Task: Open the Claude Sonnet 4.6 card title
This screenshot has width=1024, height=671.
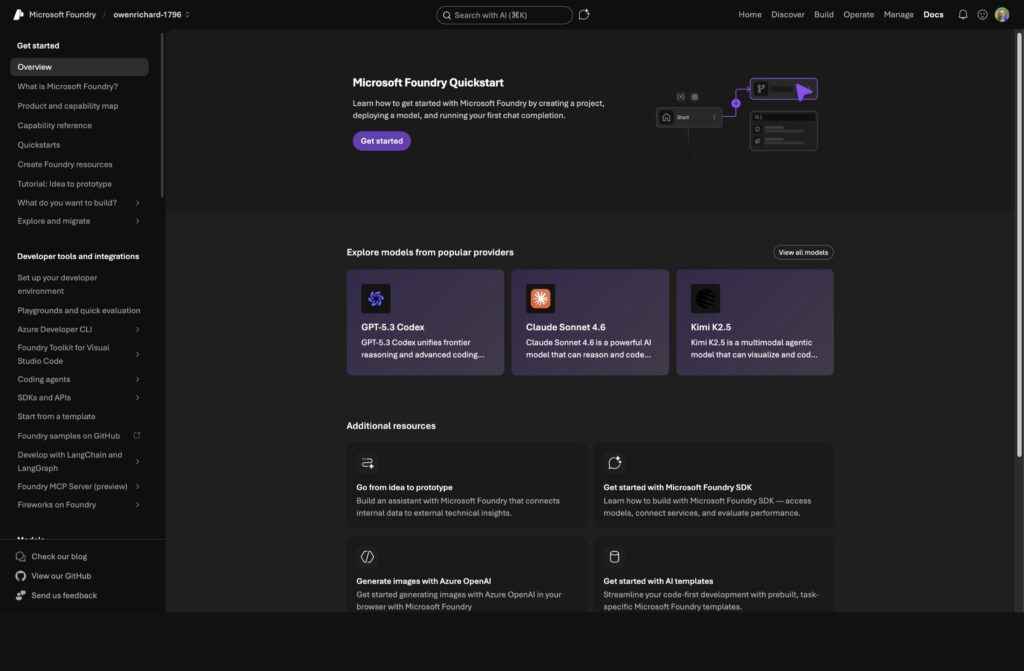Action: (x=566, y=327)
